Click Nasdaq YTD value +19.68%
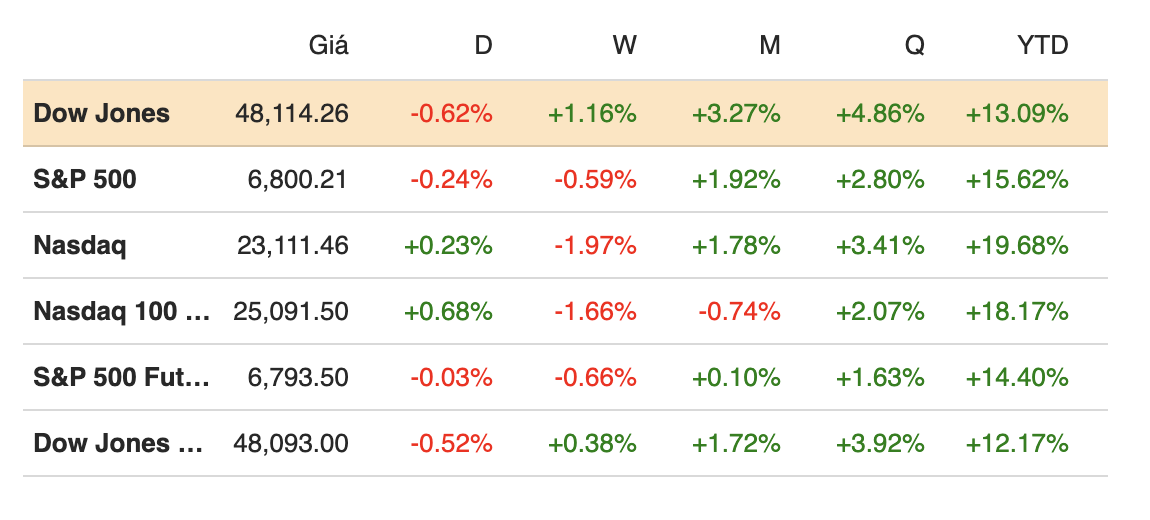1150x520 pixels. click(x=1017, y=245)
